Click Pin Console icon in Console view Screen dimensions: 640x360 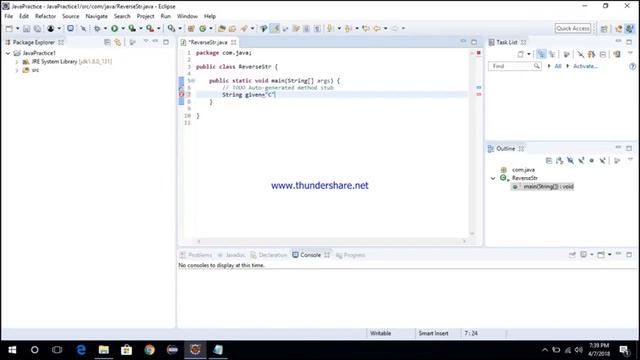(572, 255)
